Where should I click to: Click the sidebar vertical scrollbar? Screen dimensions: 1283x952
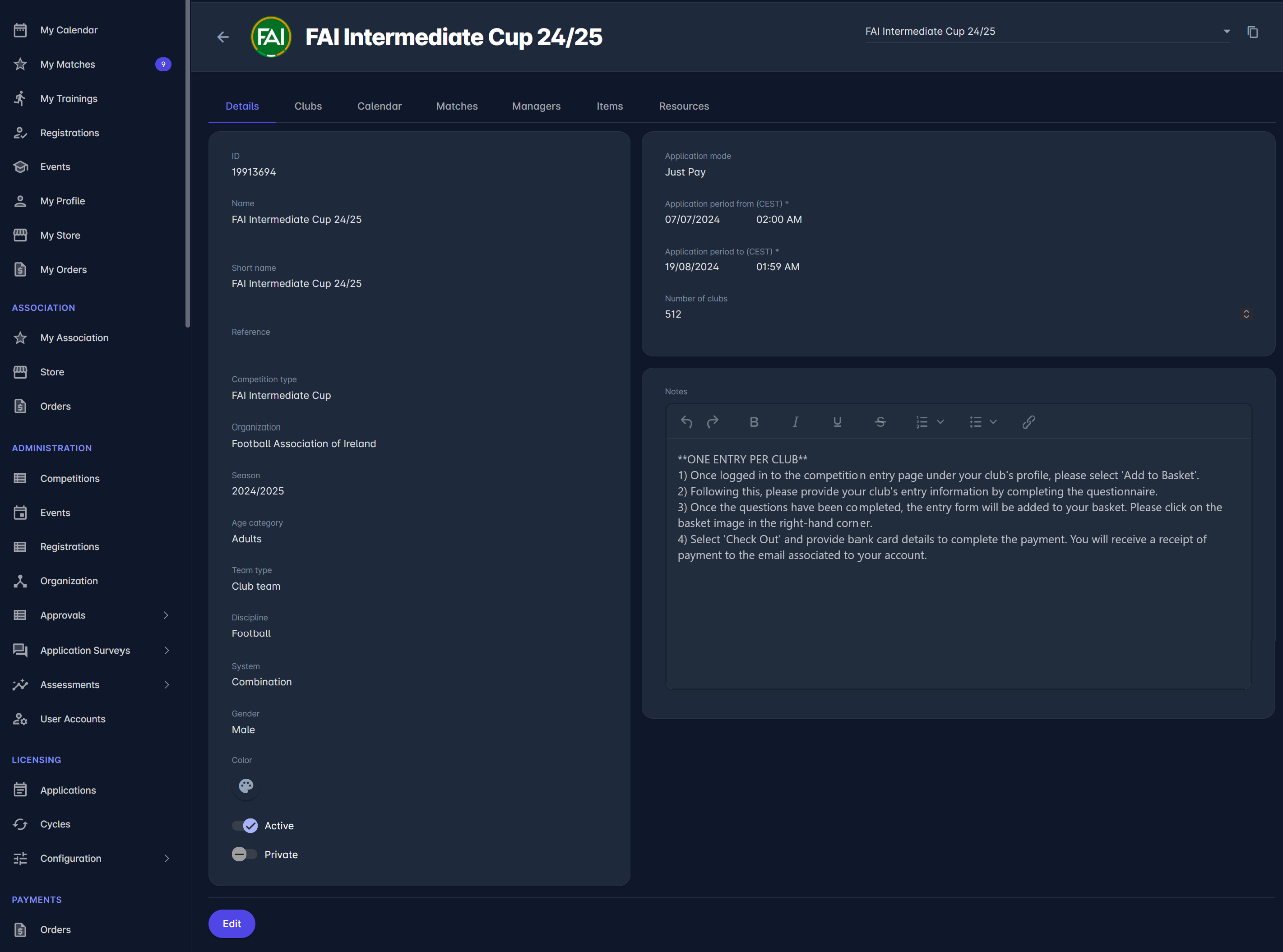point(187,164)
